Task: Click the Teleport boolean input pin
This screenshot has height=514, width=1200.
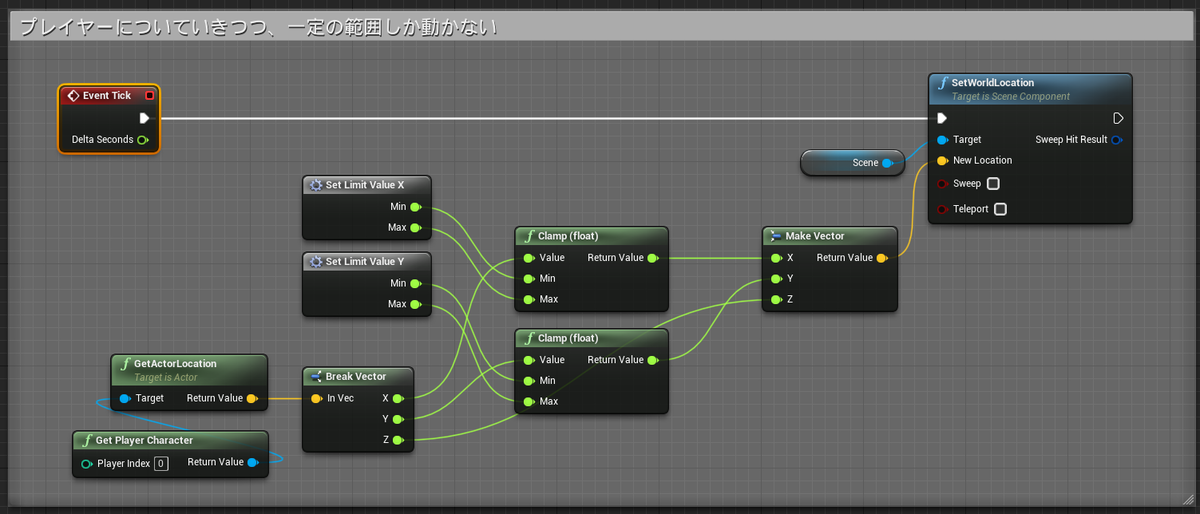Action: click(942, 209)
